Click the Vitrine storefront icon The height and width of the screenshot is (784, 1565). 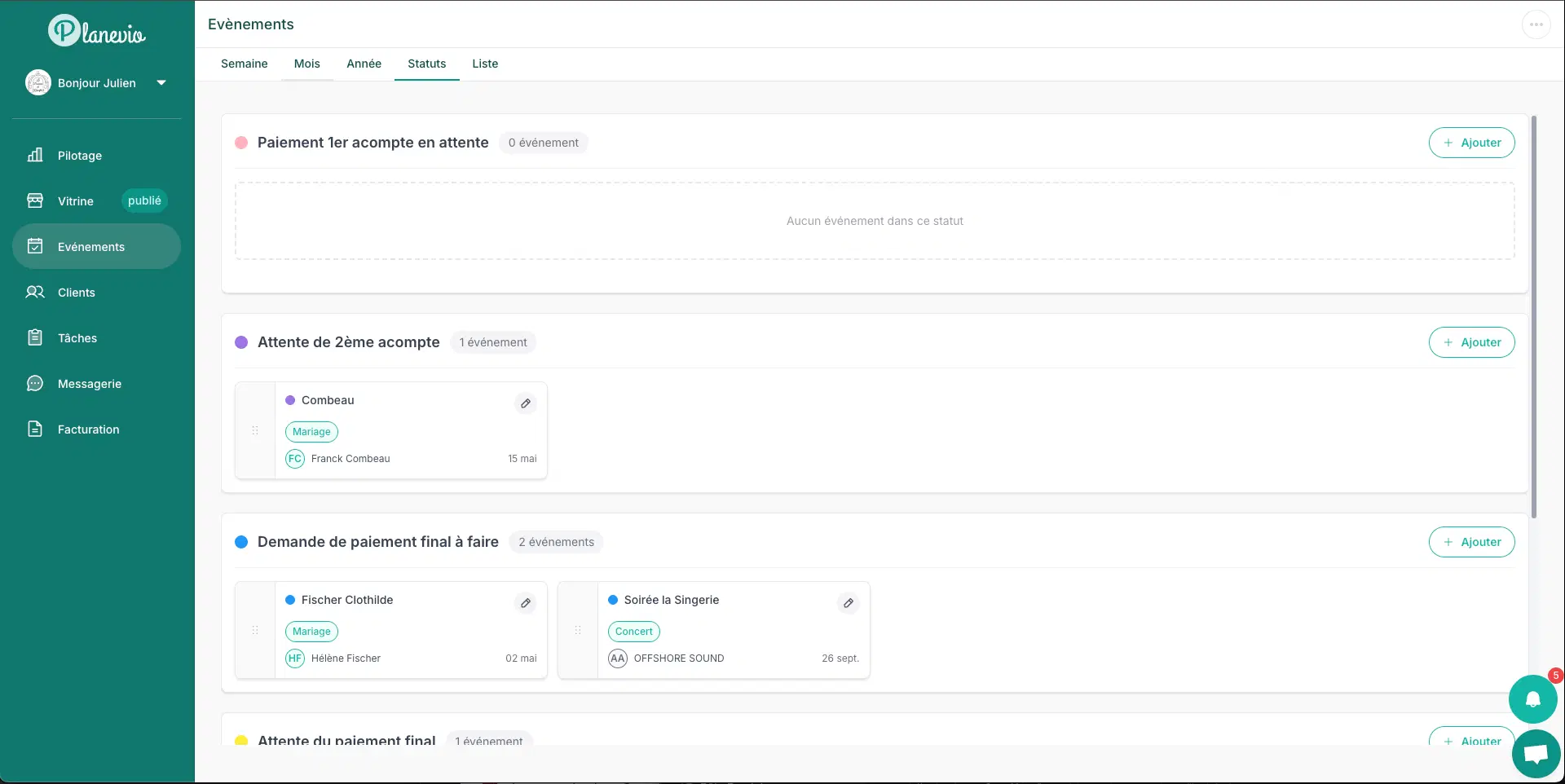[x=35, y=200]
